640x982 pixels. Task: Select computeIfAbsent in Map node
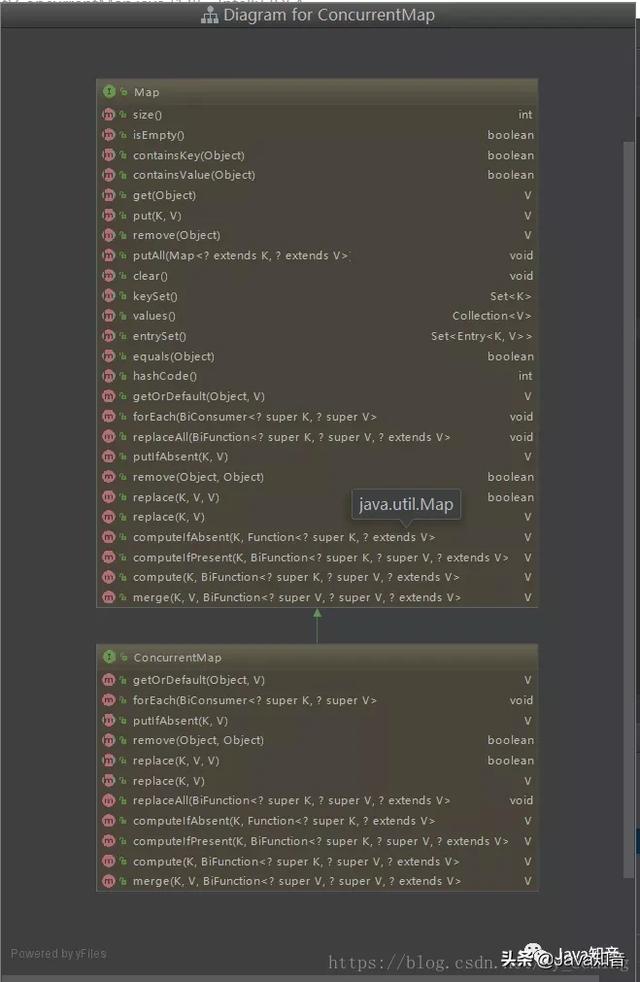284,537
